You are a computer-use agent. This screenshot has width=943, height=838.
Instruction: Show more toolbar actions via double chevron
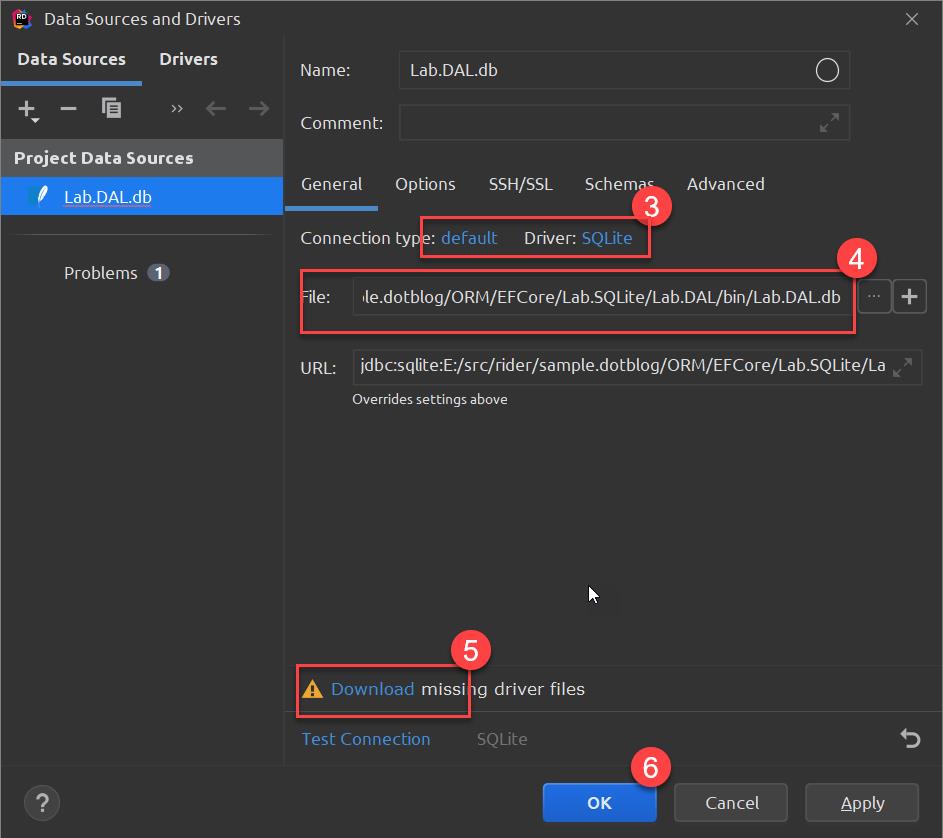tap(176, 108)
